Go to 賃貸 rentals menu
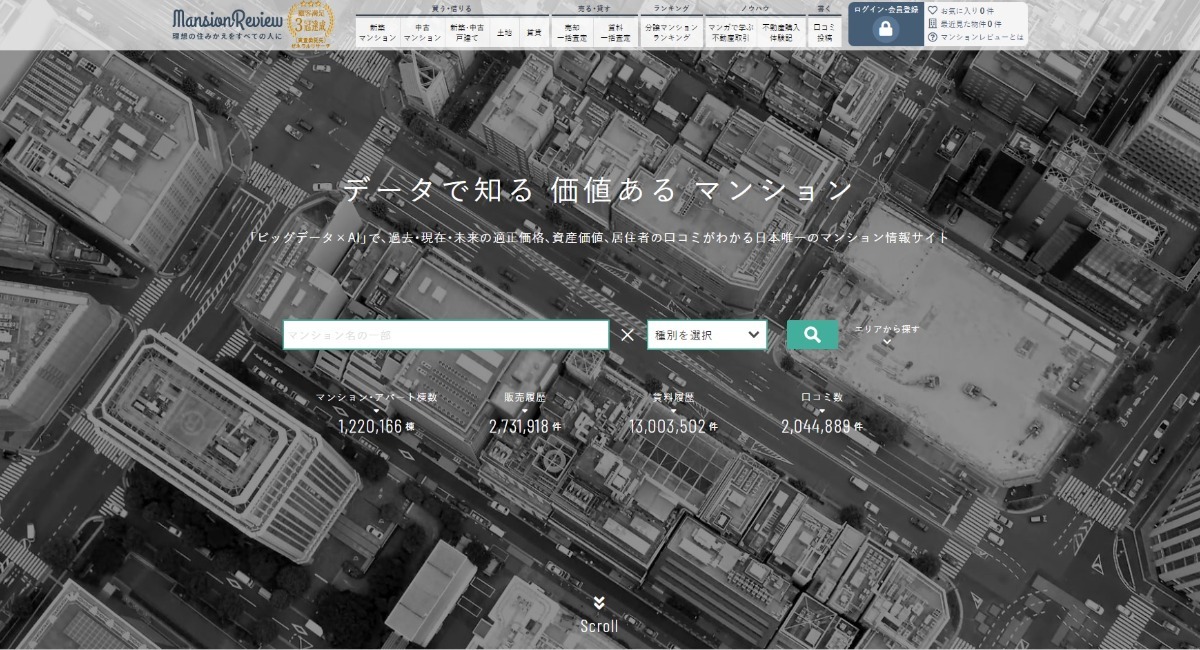Image resolution: width=1200 pixels, height=650 pixels. click(533, 32)
